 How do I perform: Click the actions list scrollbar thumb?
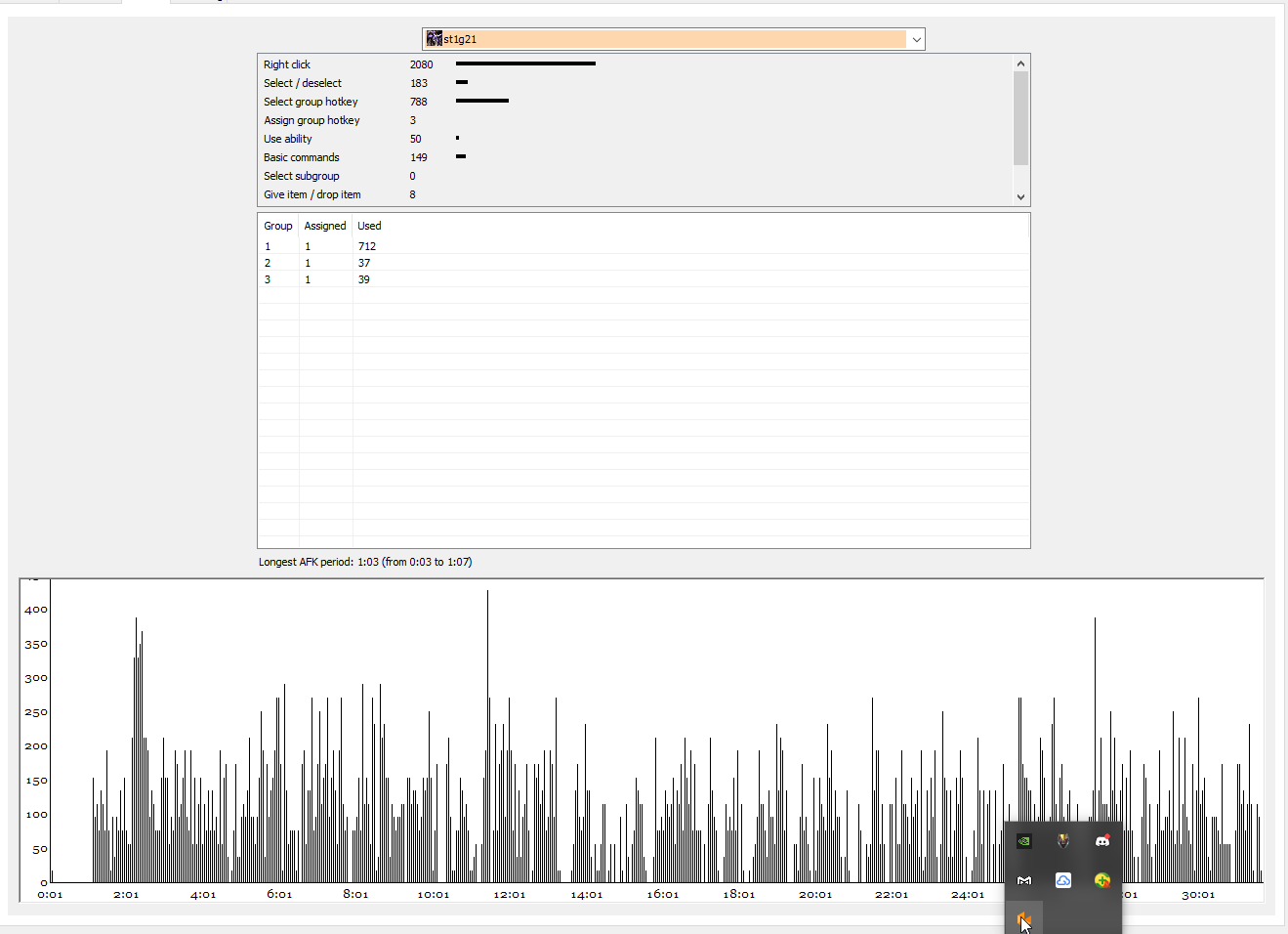tap(1020, 118)
